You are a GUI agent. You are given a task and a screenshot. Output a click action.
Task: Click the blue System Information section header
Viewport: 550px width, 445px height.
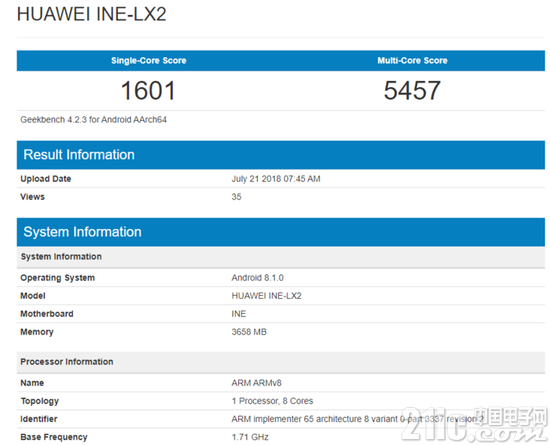281,232
